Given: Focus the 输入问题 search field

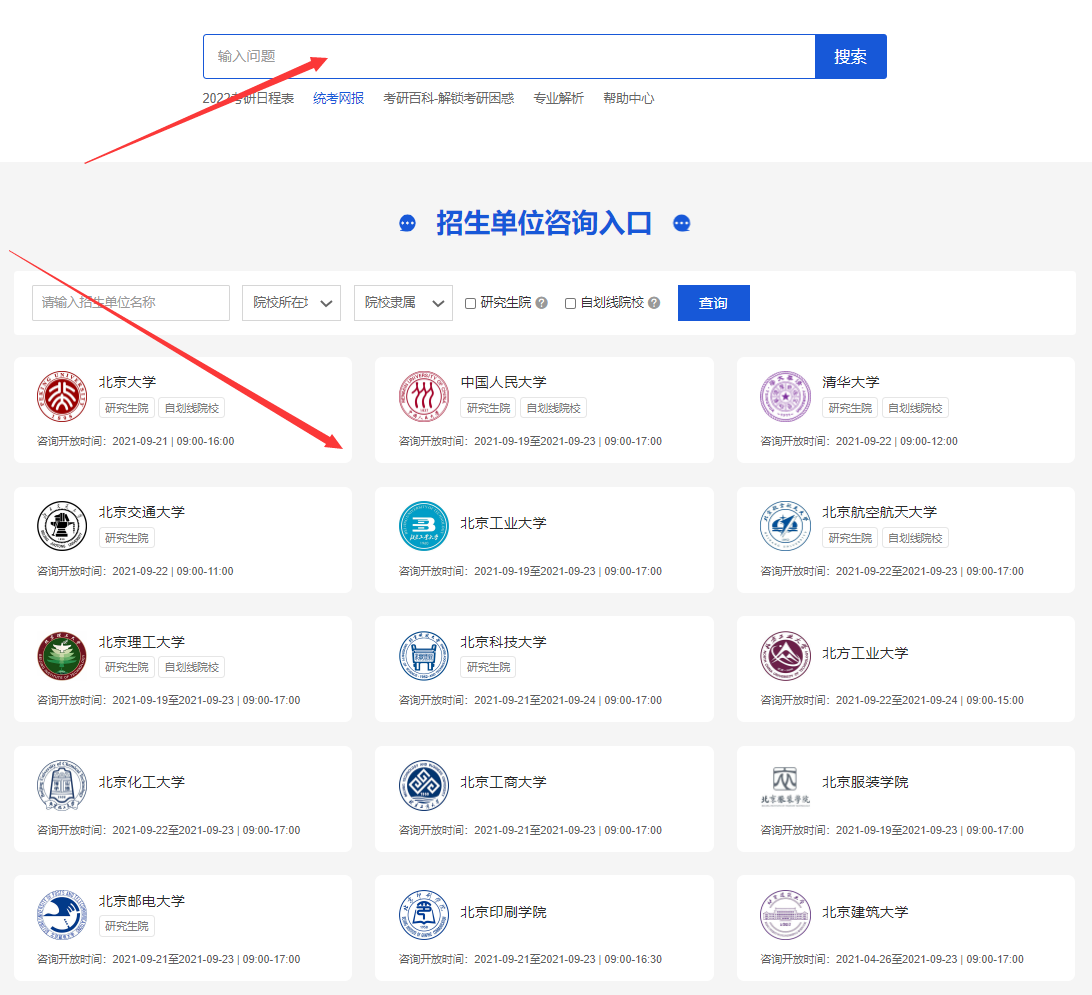Looking at the screenshot, I should pyautogui.click(x=509, y=56).
